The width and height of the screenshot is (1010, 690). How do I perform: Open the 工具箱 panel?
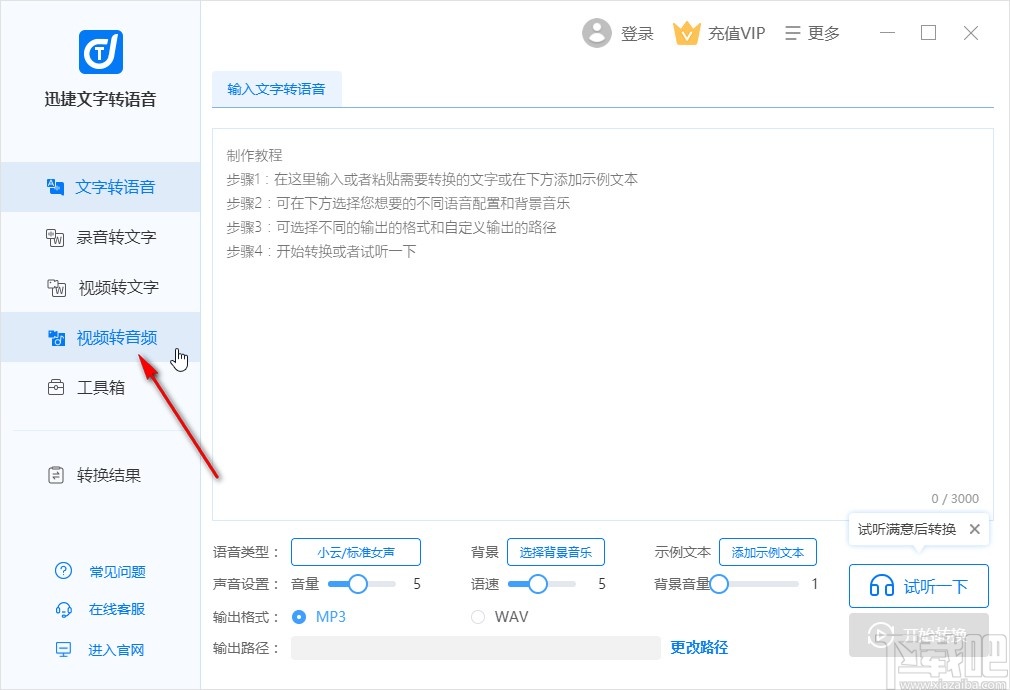[x=100, y=387]
